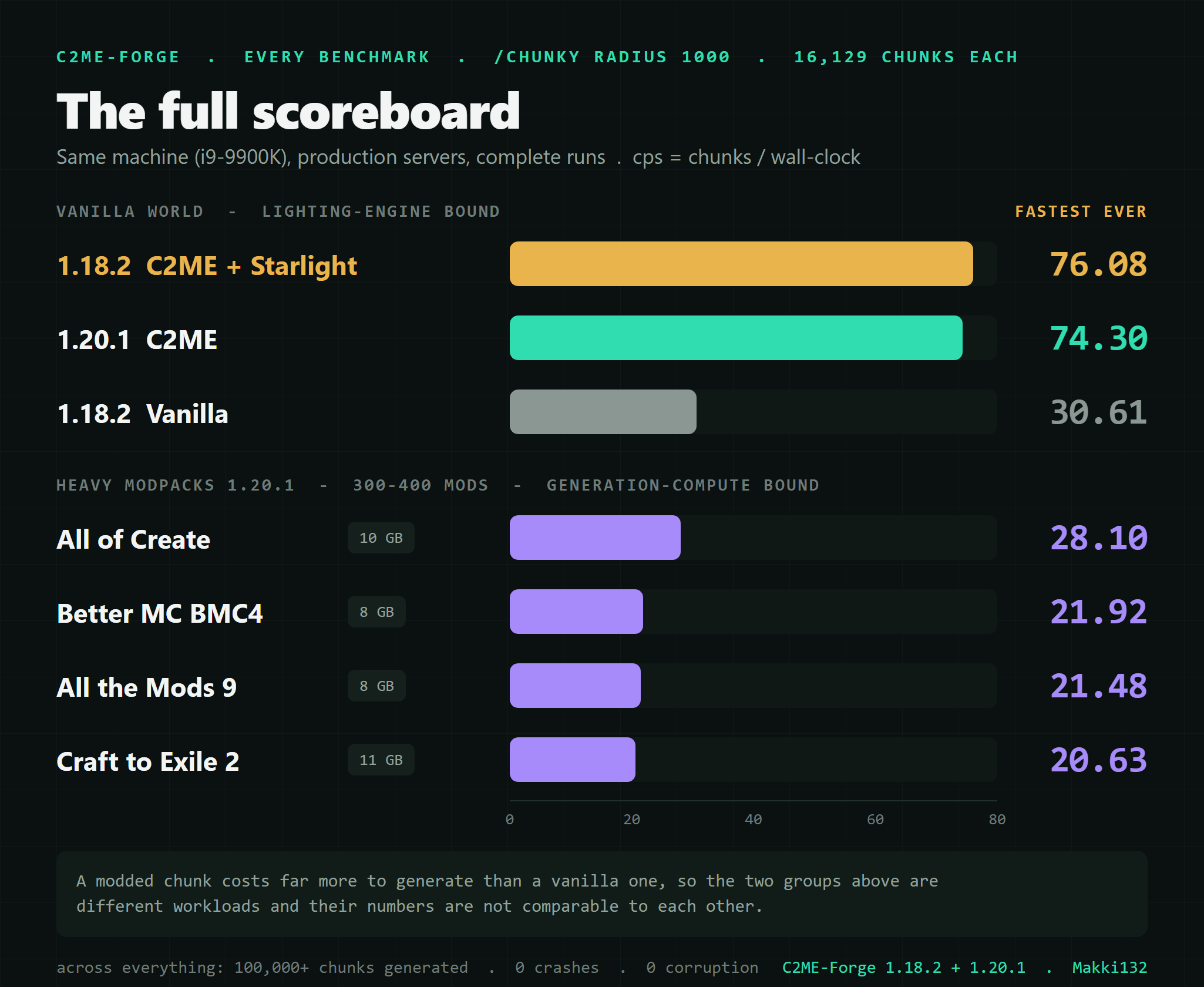Select the 28.10 score value
The width and height of the screenshot is (1204, 987).
[1098, 538]
